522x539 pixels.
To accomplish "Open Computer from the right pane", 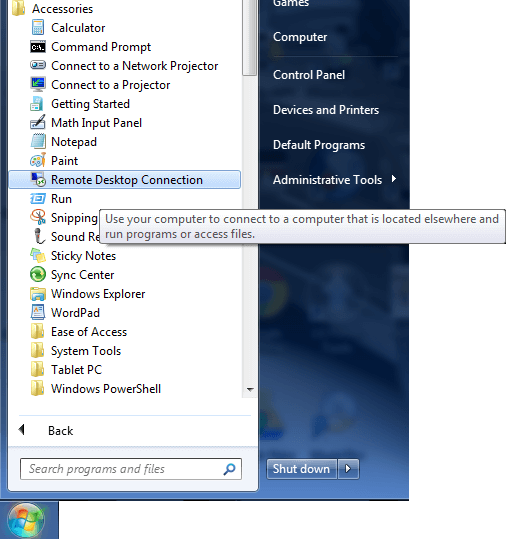I will tap(300, 37).
